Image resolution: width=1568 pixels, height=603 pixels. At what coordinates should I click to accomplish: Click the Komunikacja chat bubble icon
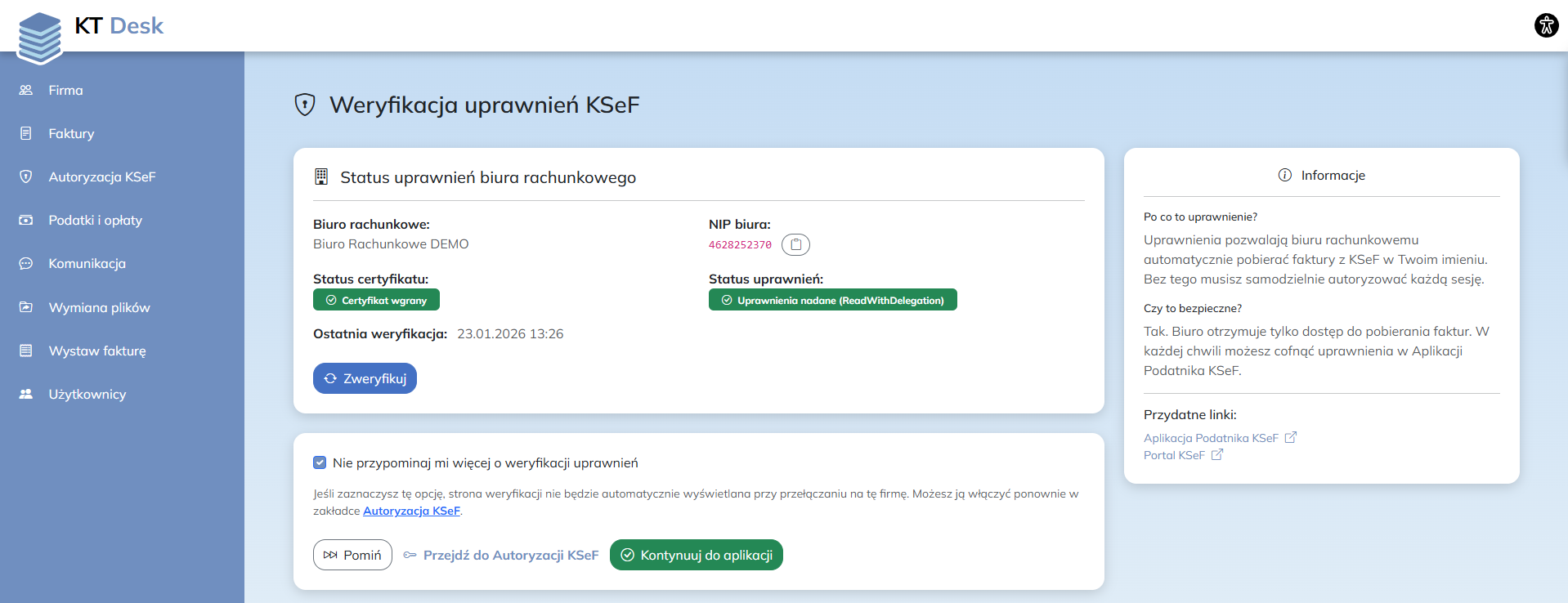click(x=26, y=263)
